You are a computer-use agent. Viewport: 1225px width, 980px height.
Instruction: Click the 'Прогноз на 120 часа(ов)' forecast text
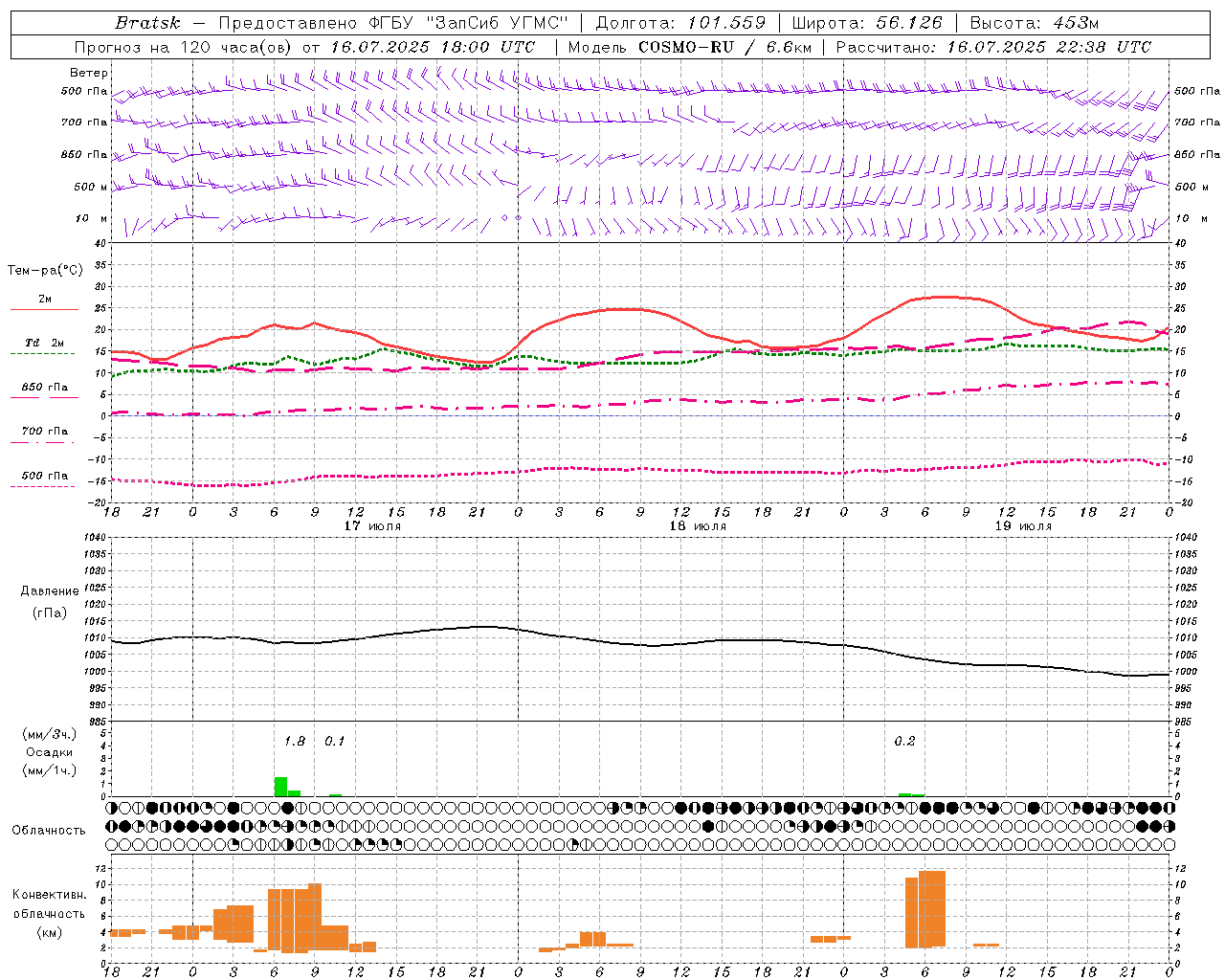click(x=184, y=47)
